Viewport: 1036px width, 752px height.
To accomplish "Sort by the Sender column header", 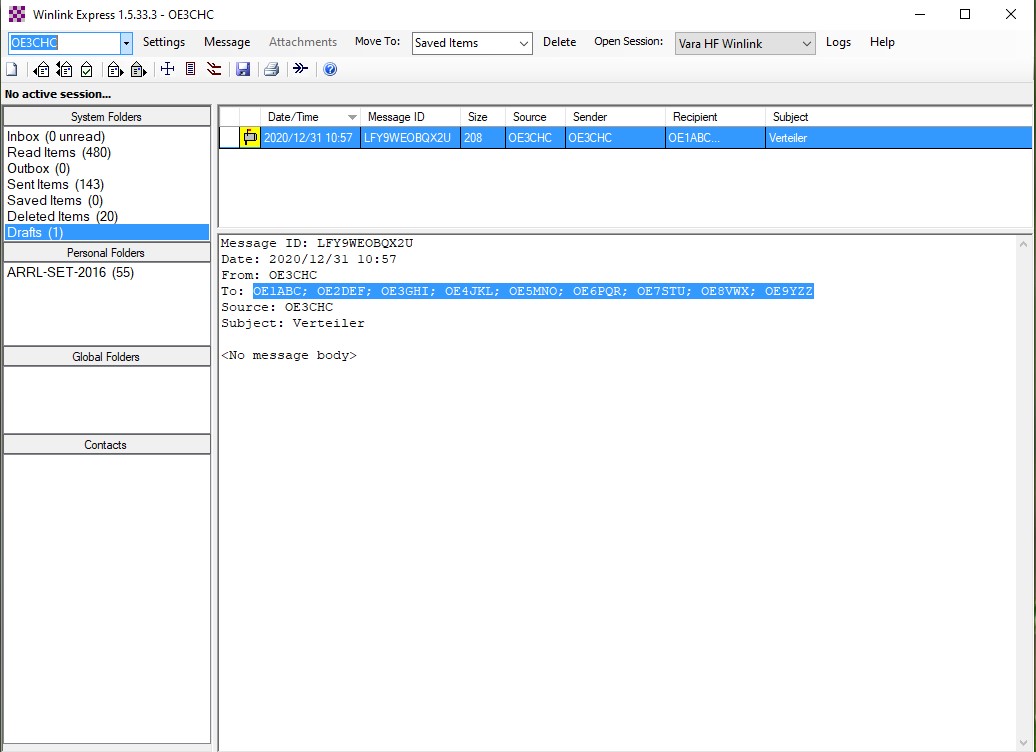I will coord(615,117).
